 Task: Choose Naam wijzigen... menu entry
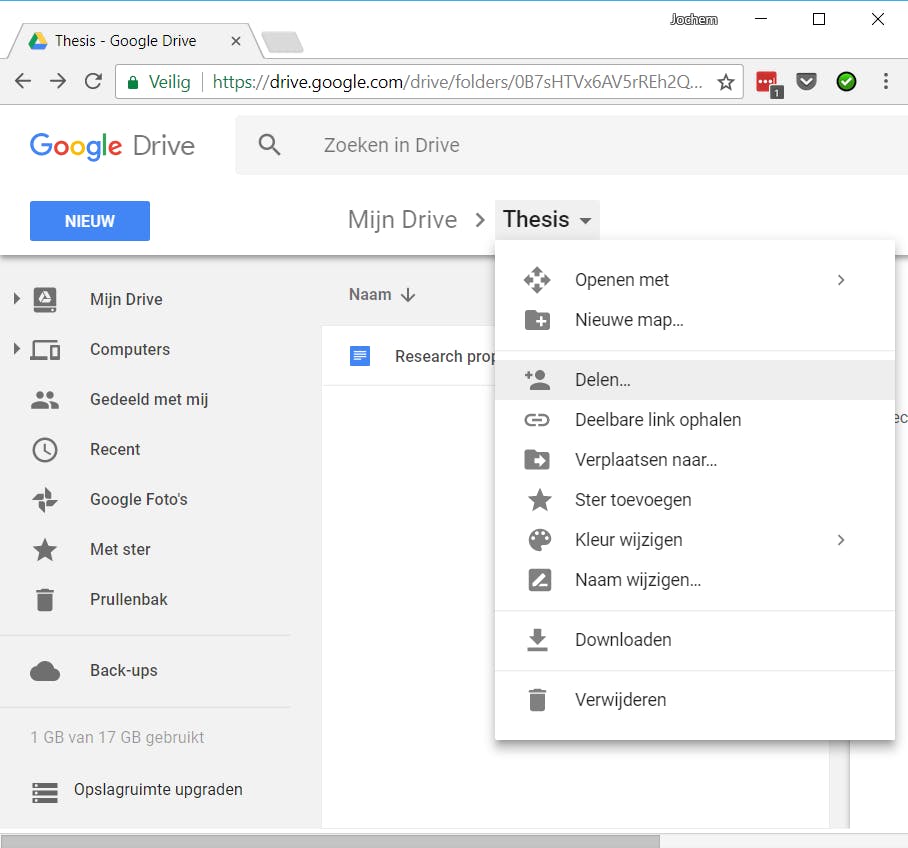point(694,580)
